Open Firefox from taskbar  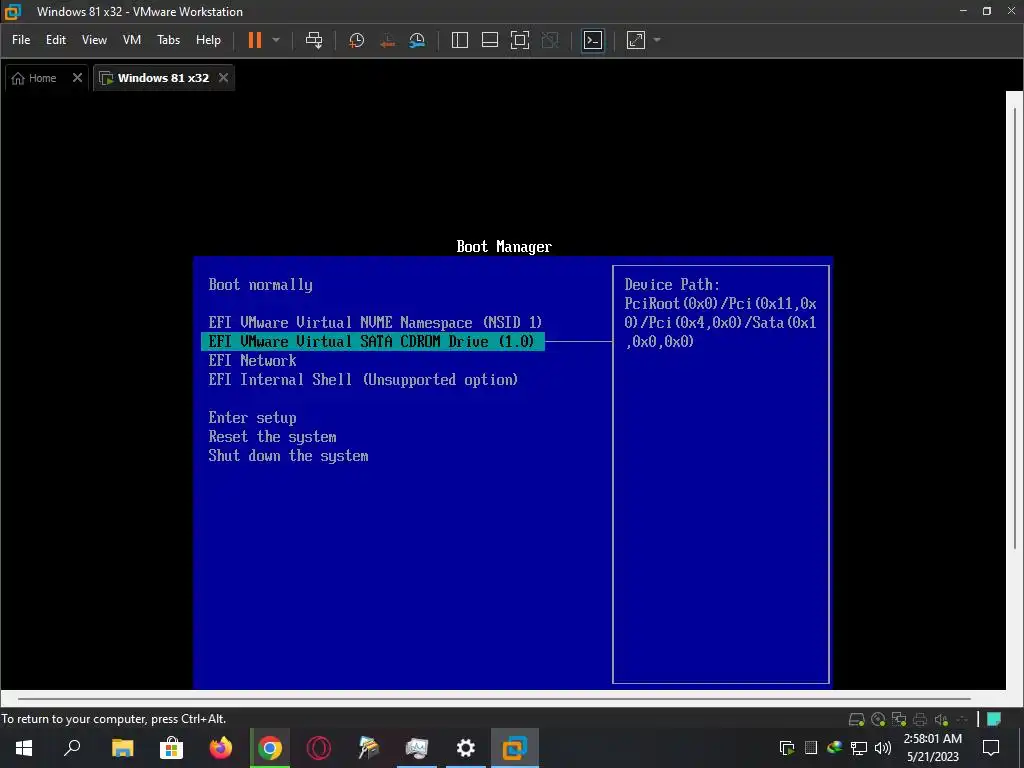point(220,748)
